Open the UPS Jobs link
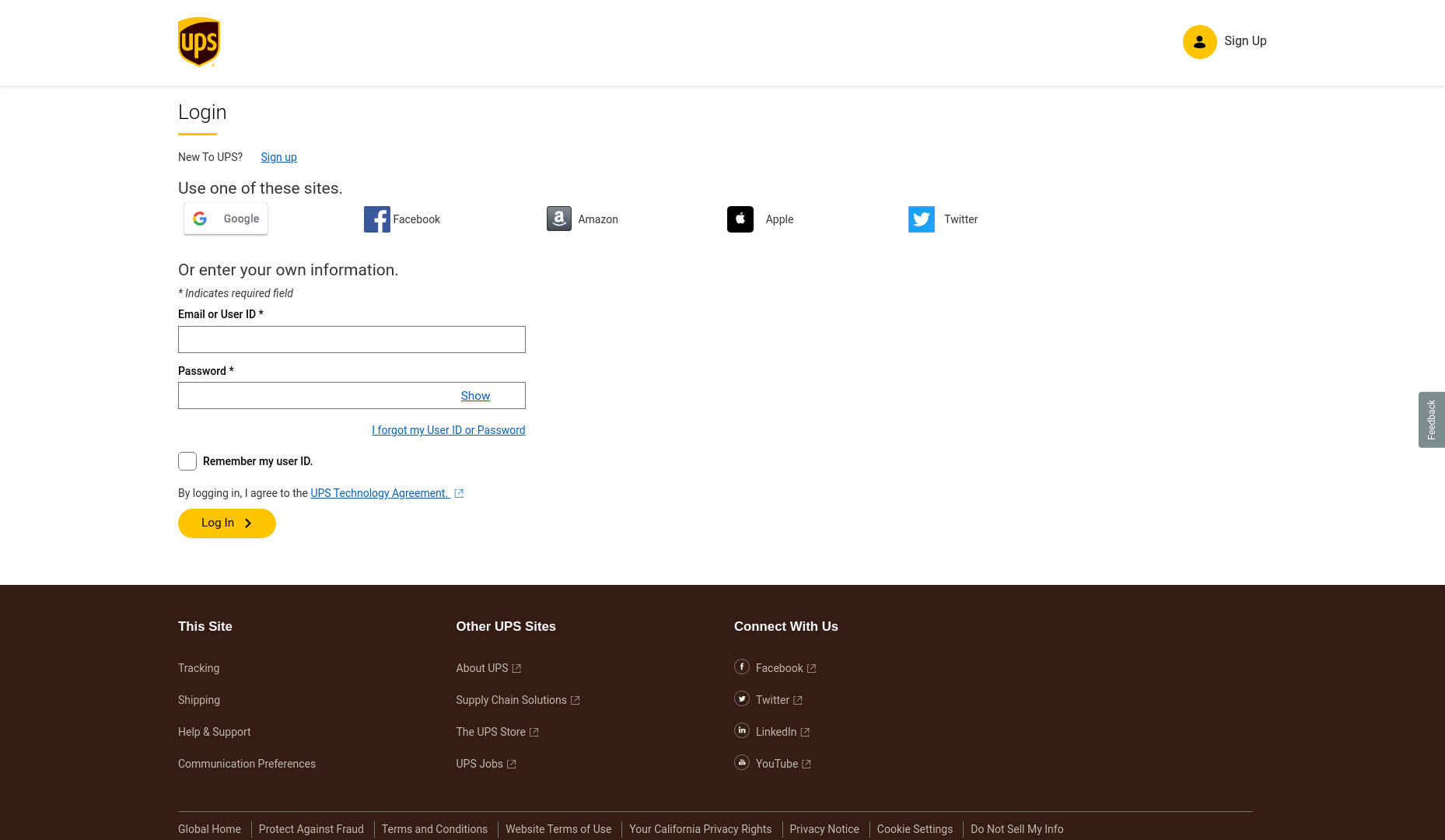This screenshot has height=840, width=1445. [479, 764]
